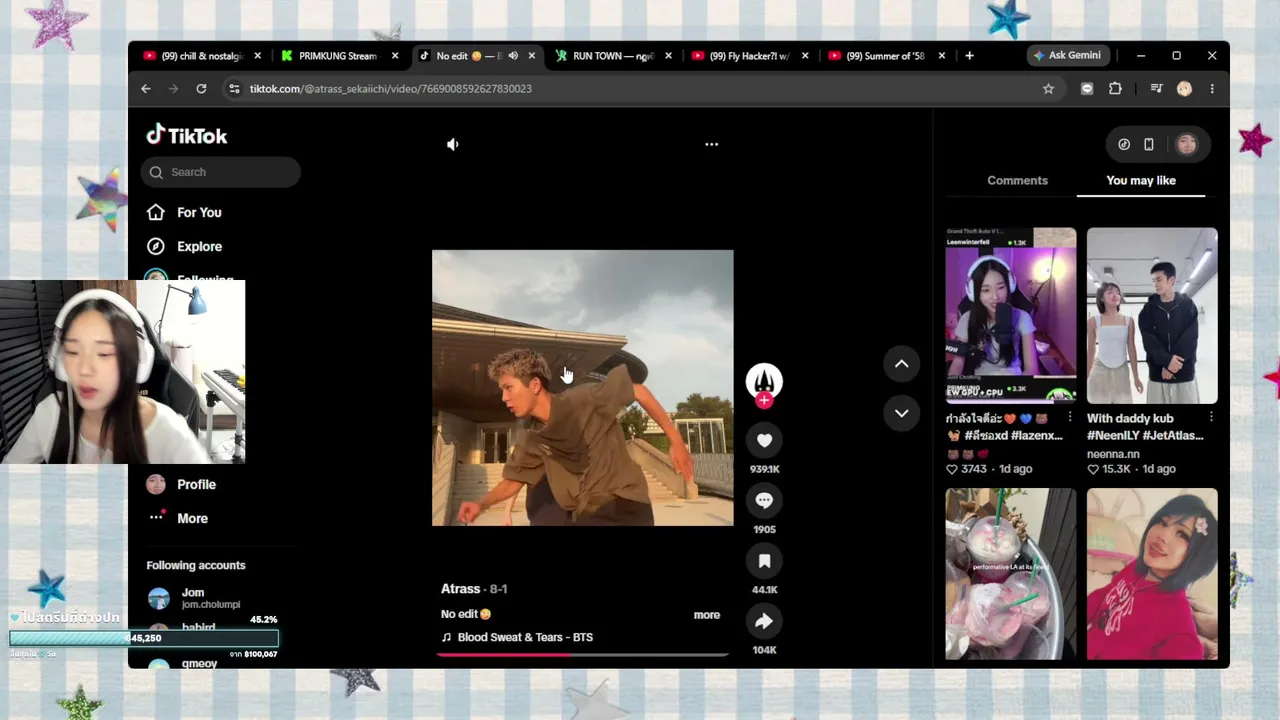Image resolution: width=1280 pixels, height=720 pixels.
Task: Open the neenna.nn author link
Action: 1114,453
